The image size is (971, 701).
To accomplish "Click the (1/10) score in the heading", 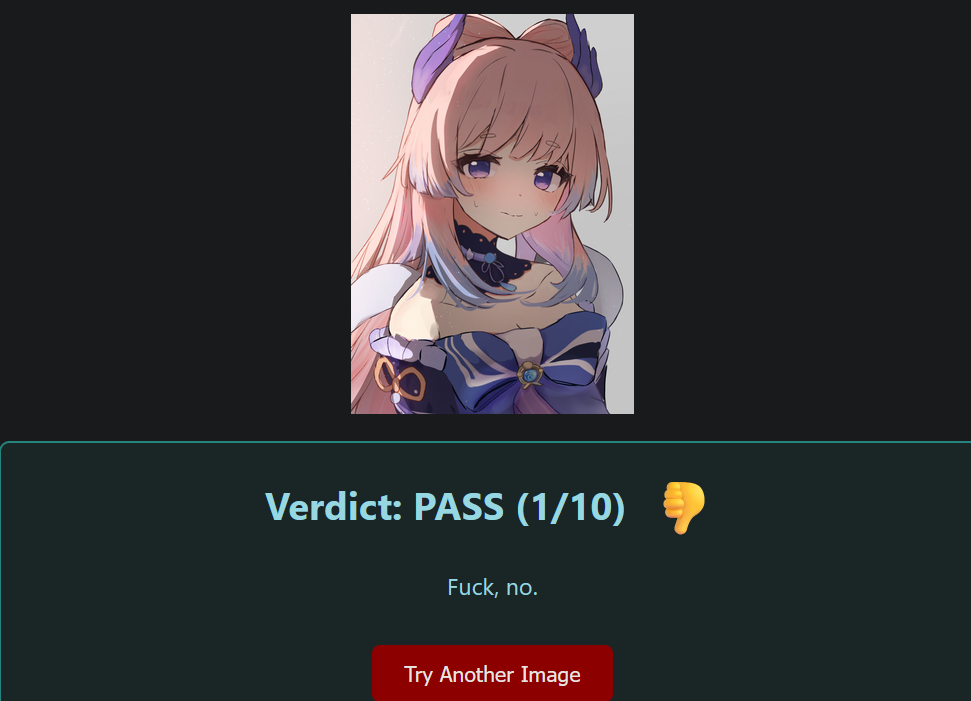I will coord(571,507).
